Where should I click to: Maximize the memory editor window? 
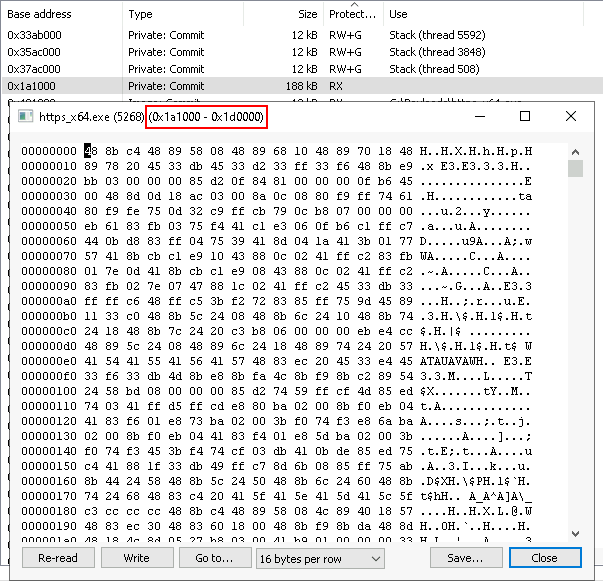tap(525, 117)
